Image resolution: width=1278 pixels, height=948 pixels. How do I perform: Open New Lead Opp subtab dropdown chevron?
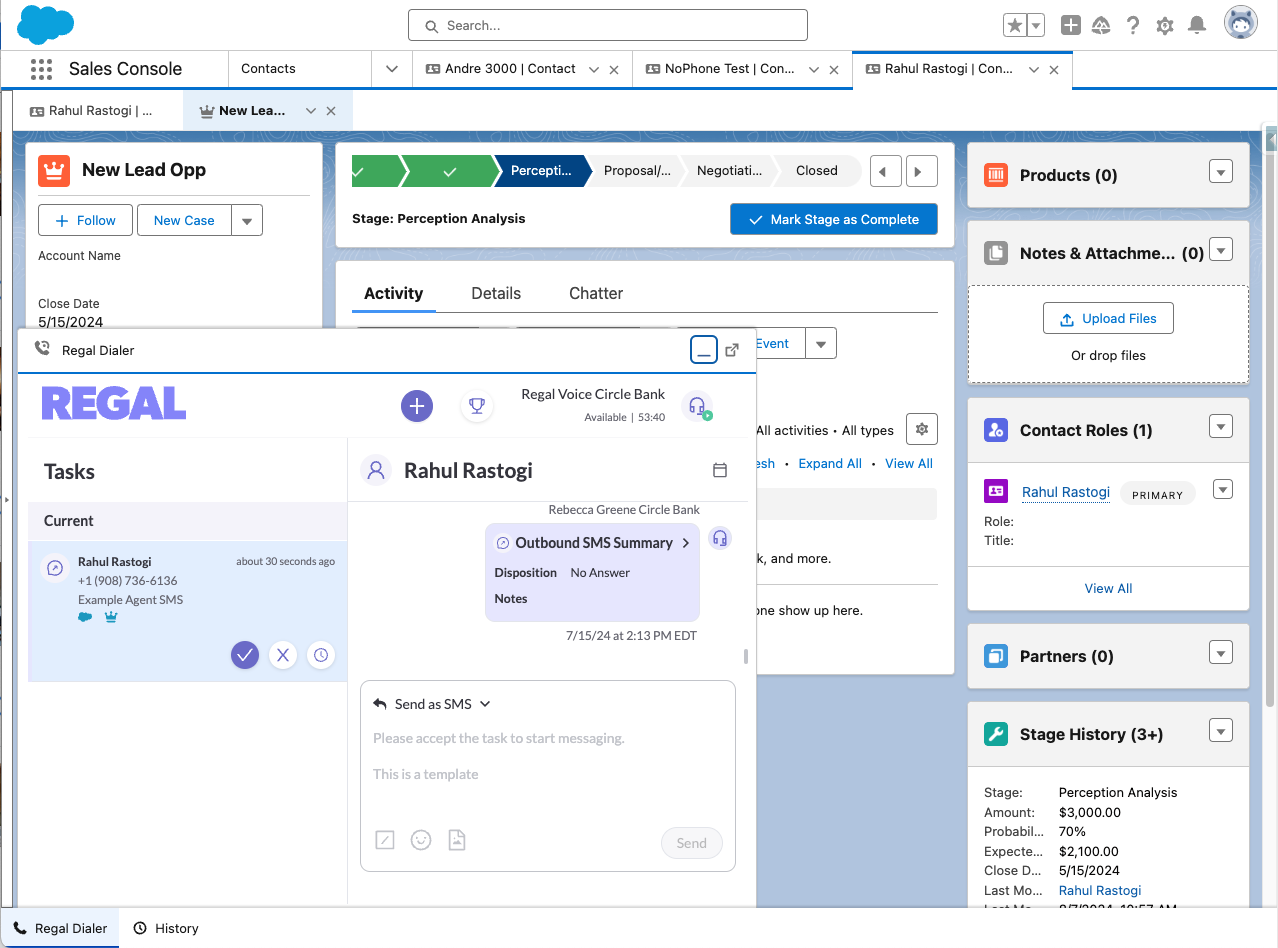point(311,111)
